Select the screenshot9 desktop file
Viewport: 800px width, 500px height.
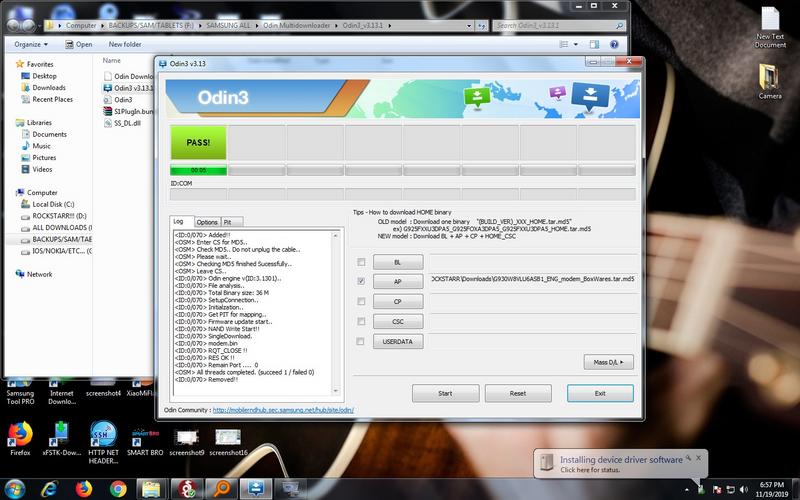point(187,442)
